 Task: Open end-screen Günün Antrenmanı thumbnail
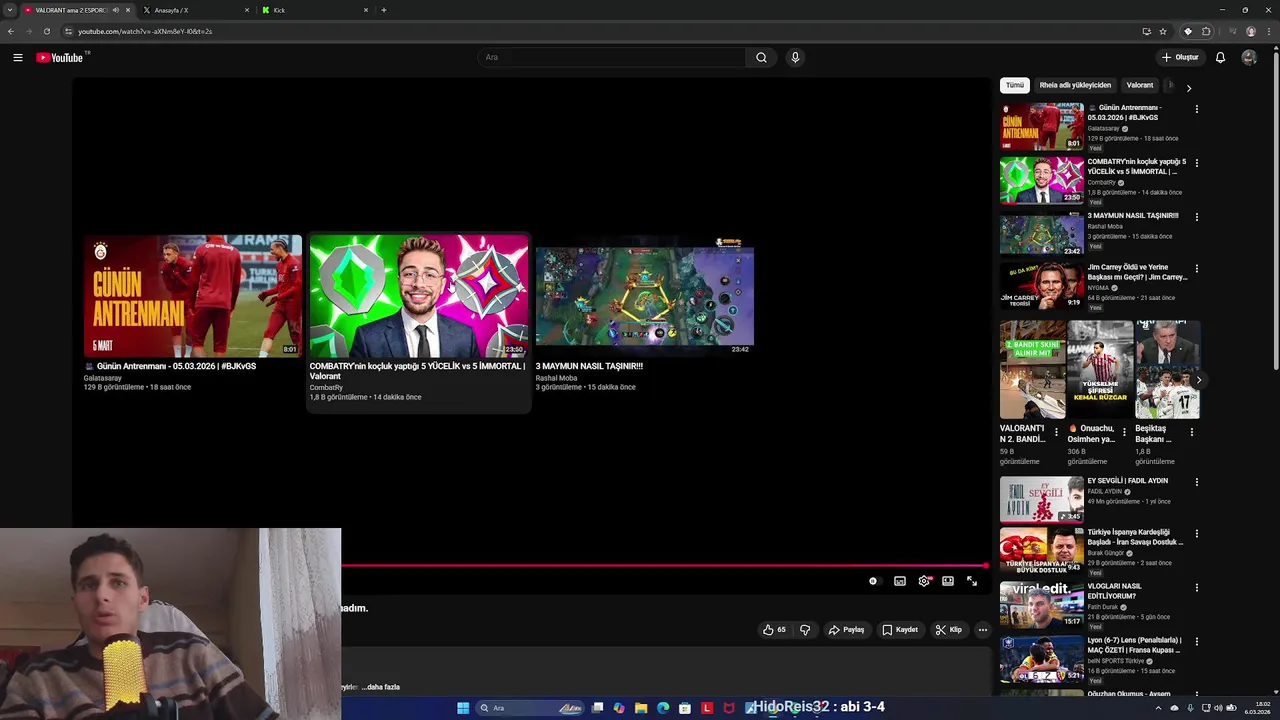193,296
